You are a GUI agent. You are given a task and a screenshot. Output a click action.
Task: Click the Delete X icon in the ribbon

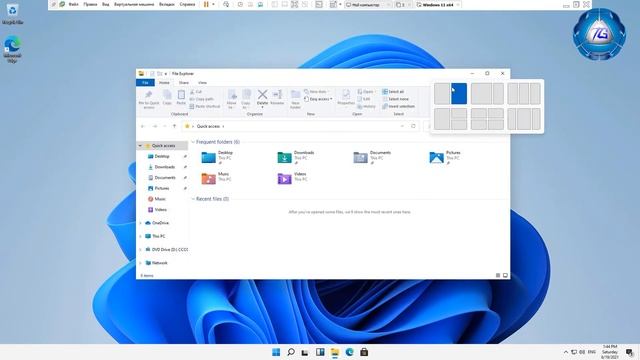pos(262,95)
